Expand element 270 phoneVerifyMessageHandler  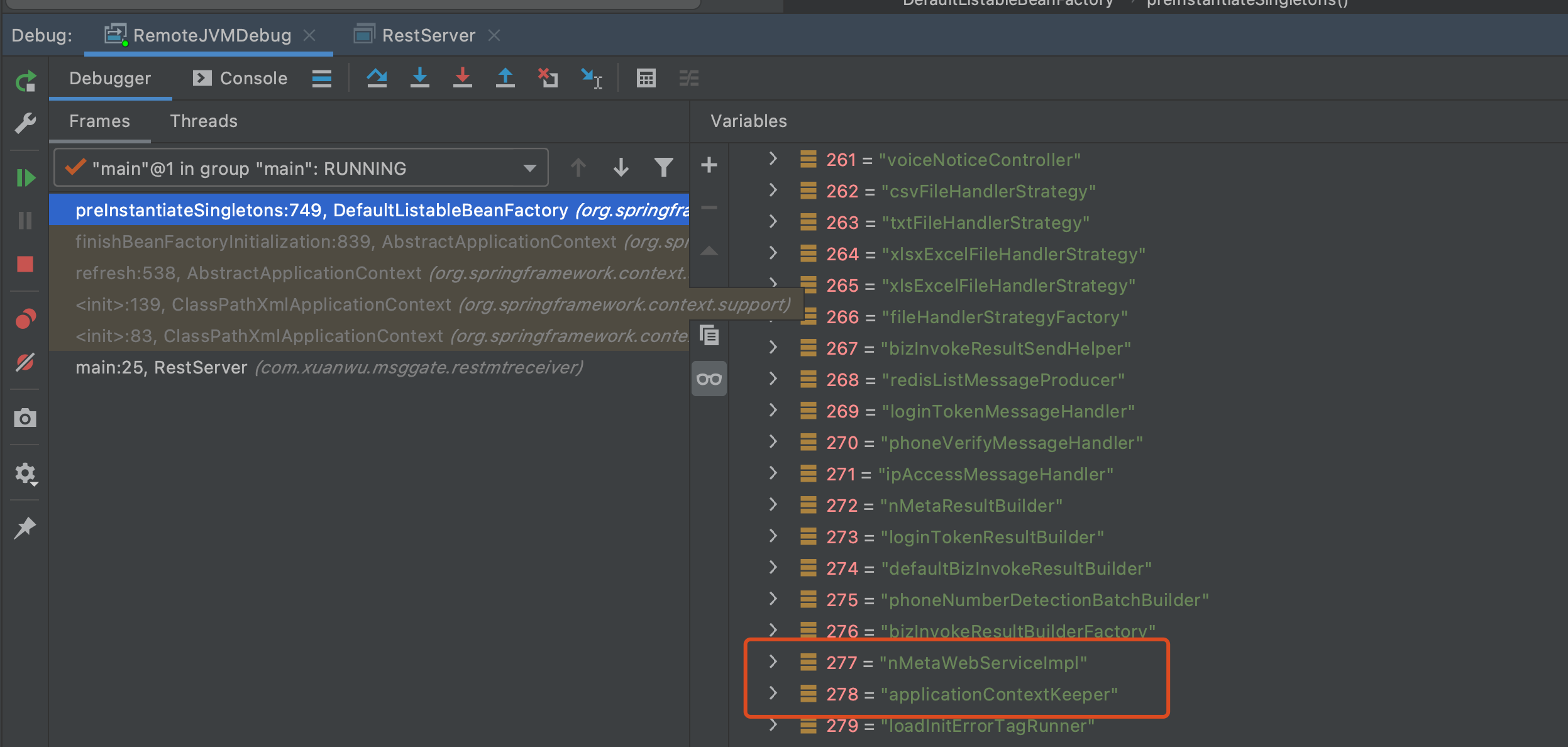pos(773,441)
